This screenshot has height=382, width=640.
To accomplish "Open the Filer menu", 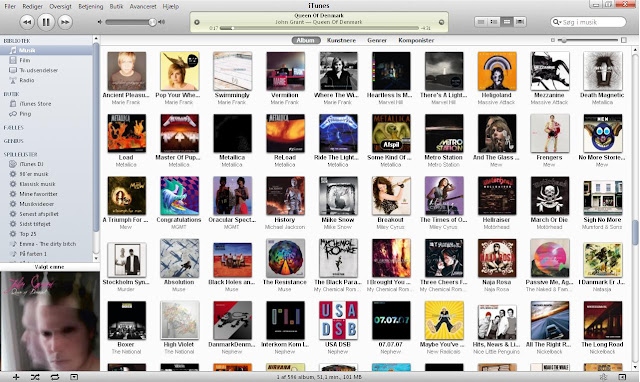I will coord(10,6).
